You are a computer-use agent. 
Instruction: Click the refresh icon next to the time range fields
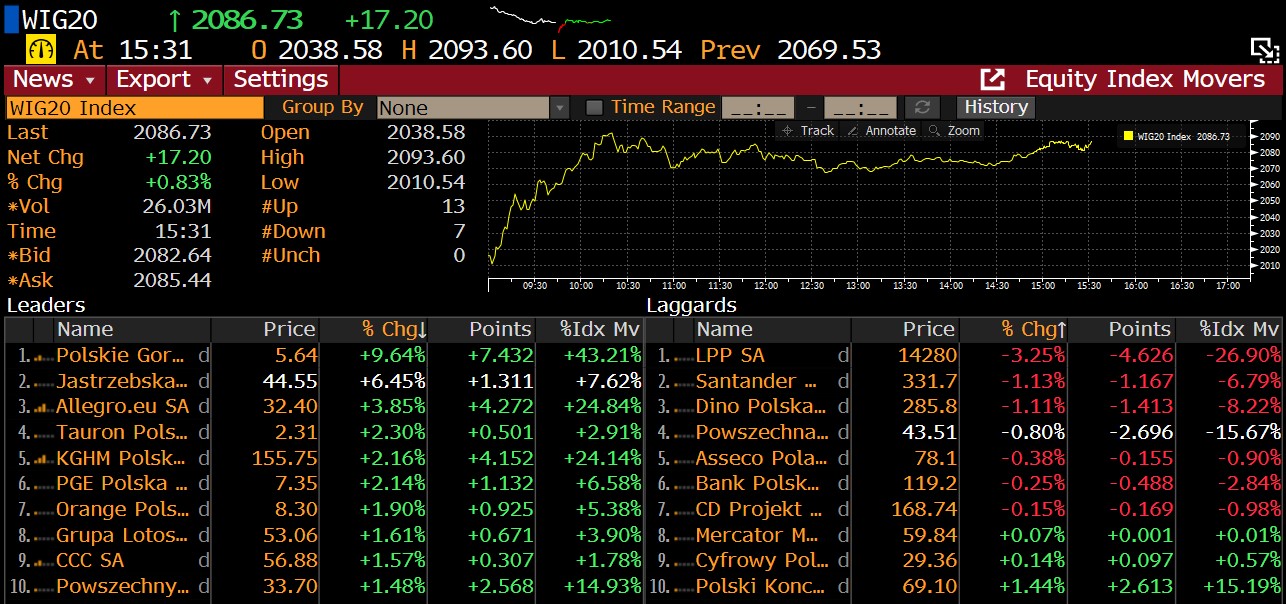921,107
